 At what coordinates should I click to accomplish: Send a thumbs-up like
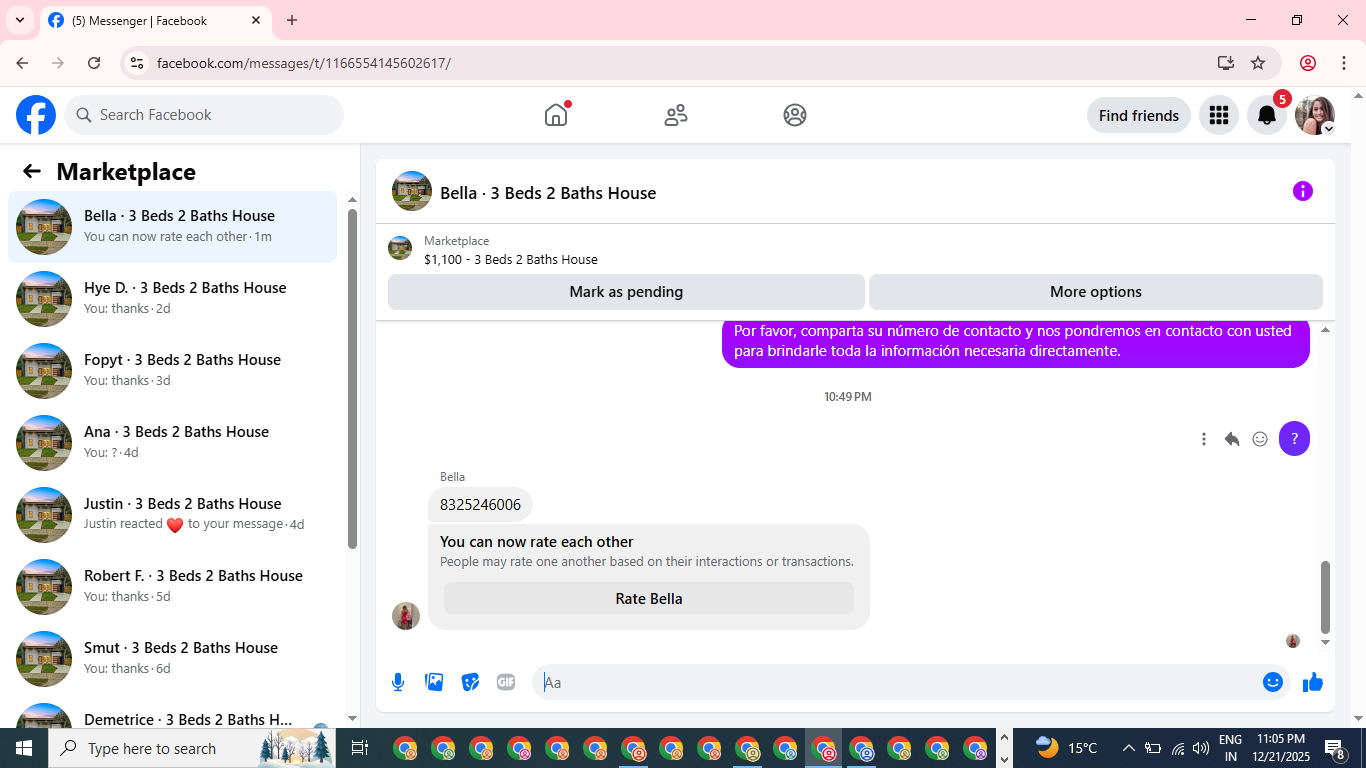(1313, 682)
